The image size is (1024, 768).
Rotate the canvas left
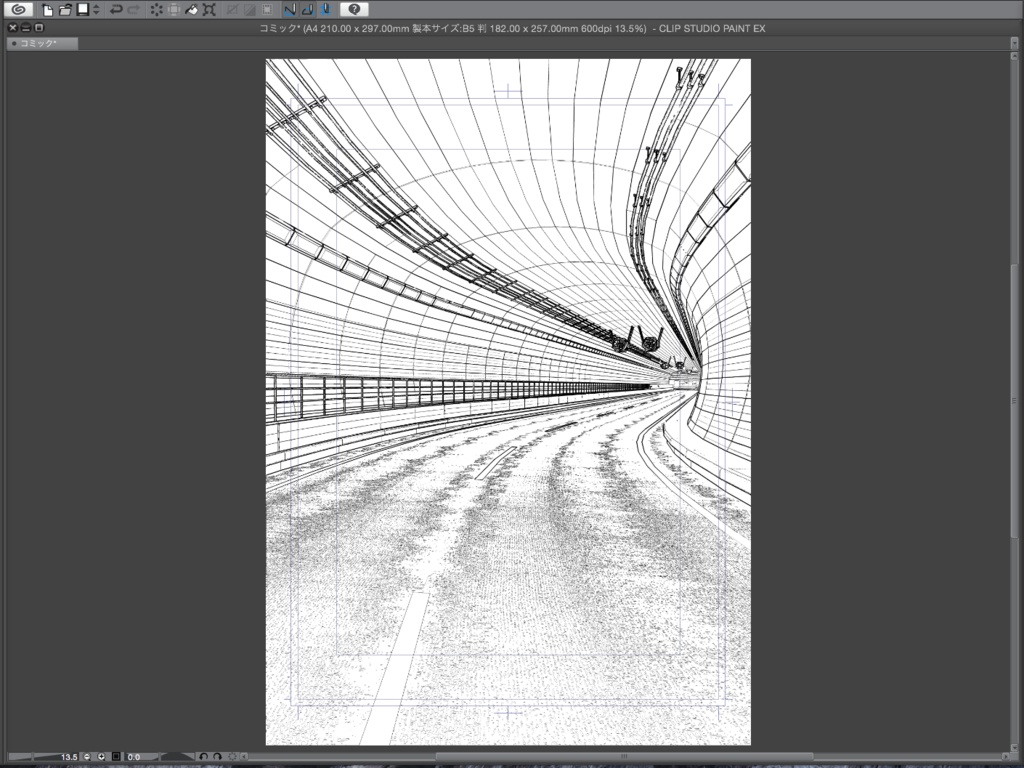(203, 757)
